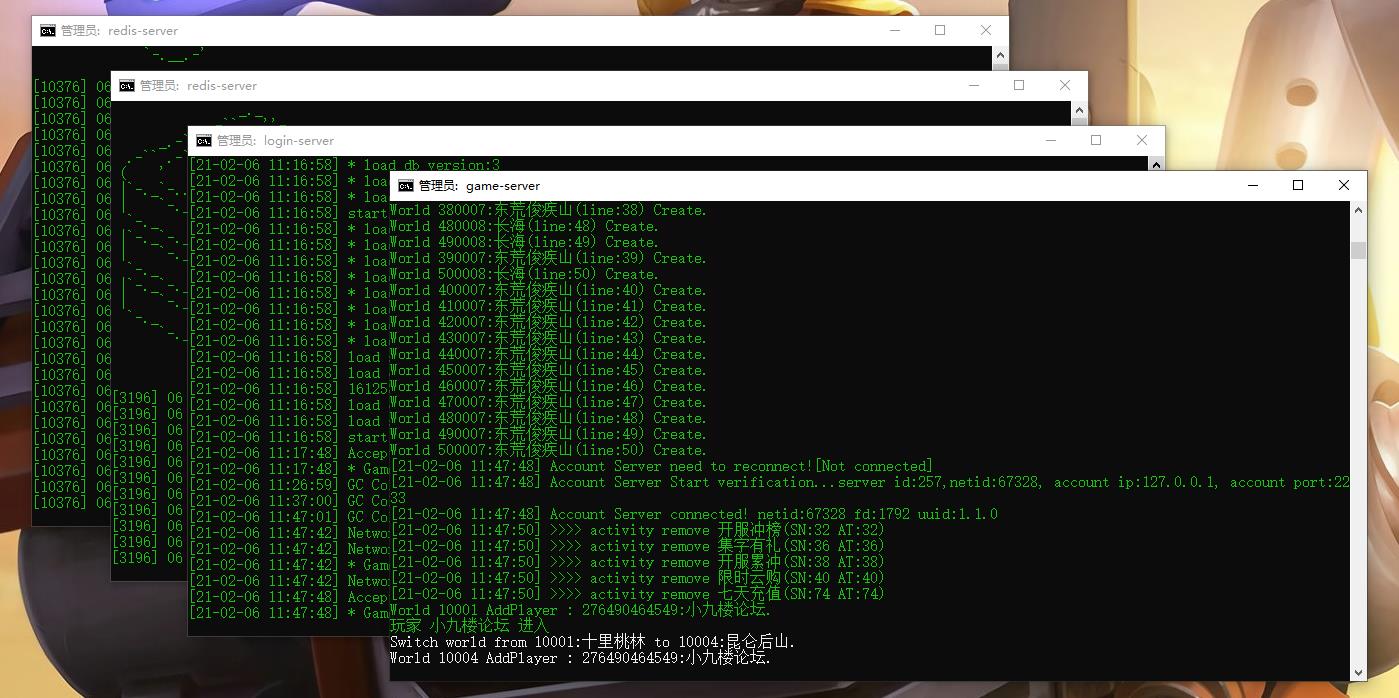Maximize the rear-most redis-server window
The height and width of the screenshot is (698, 1399).
(940, 30)
